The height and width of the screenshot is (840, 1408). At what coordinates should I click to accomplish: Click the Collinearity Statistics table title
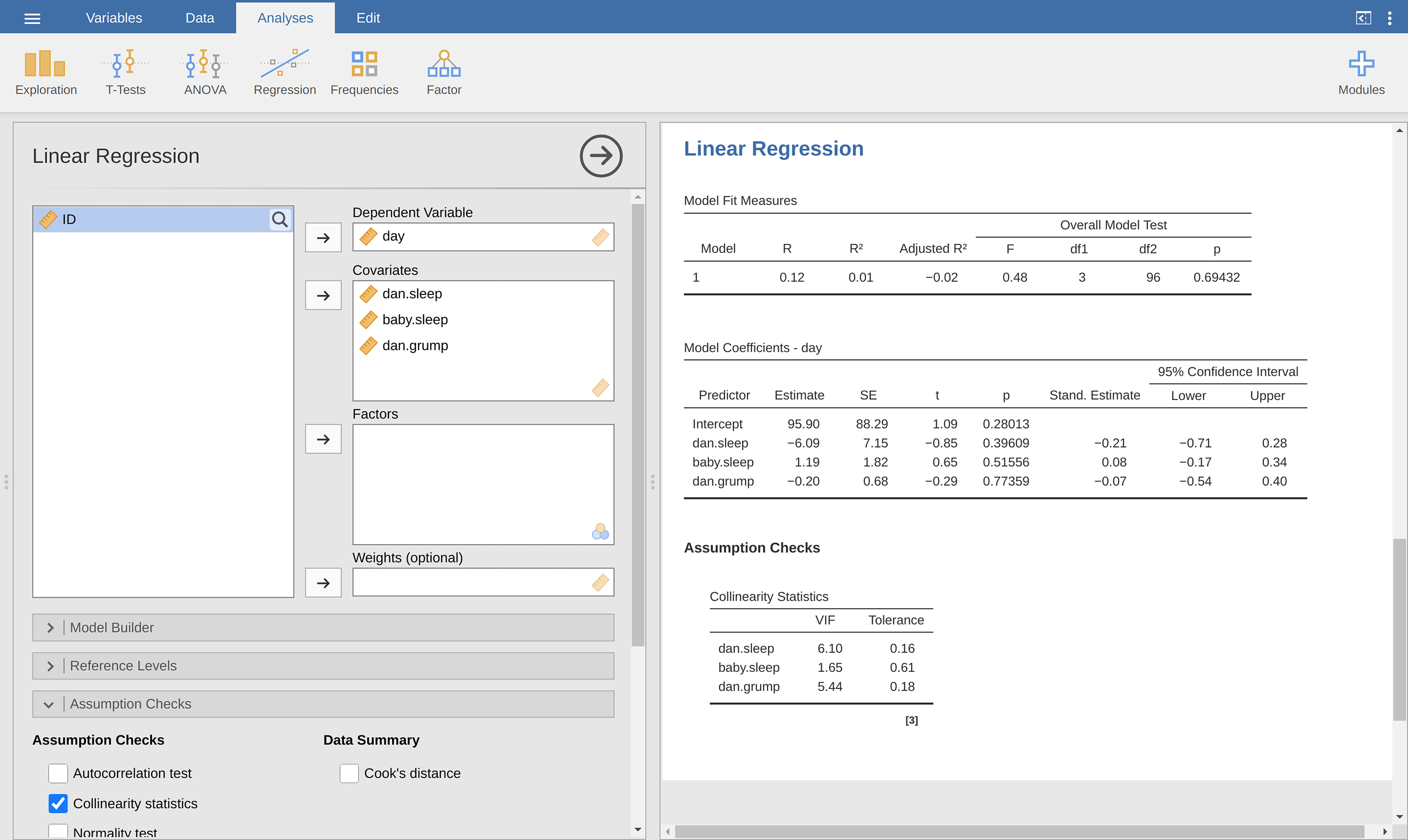768,597
